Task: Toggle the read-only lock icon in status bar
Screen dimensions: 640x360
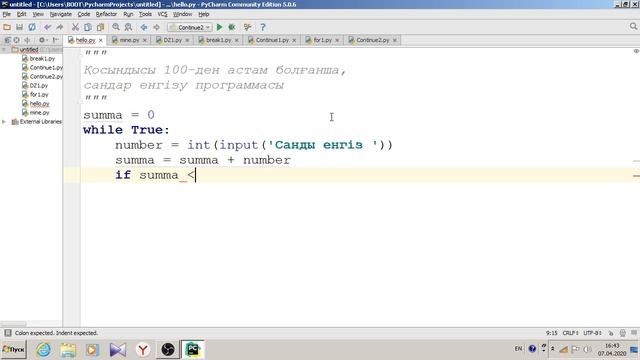Action: point(611,333)
